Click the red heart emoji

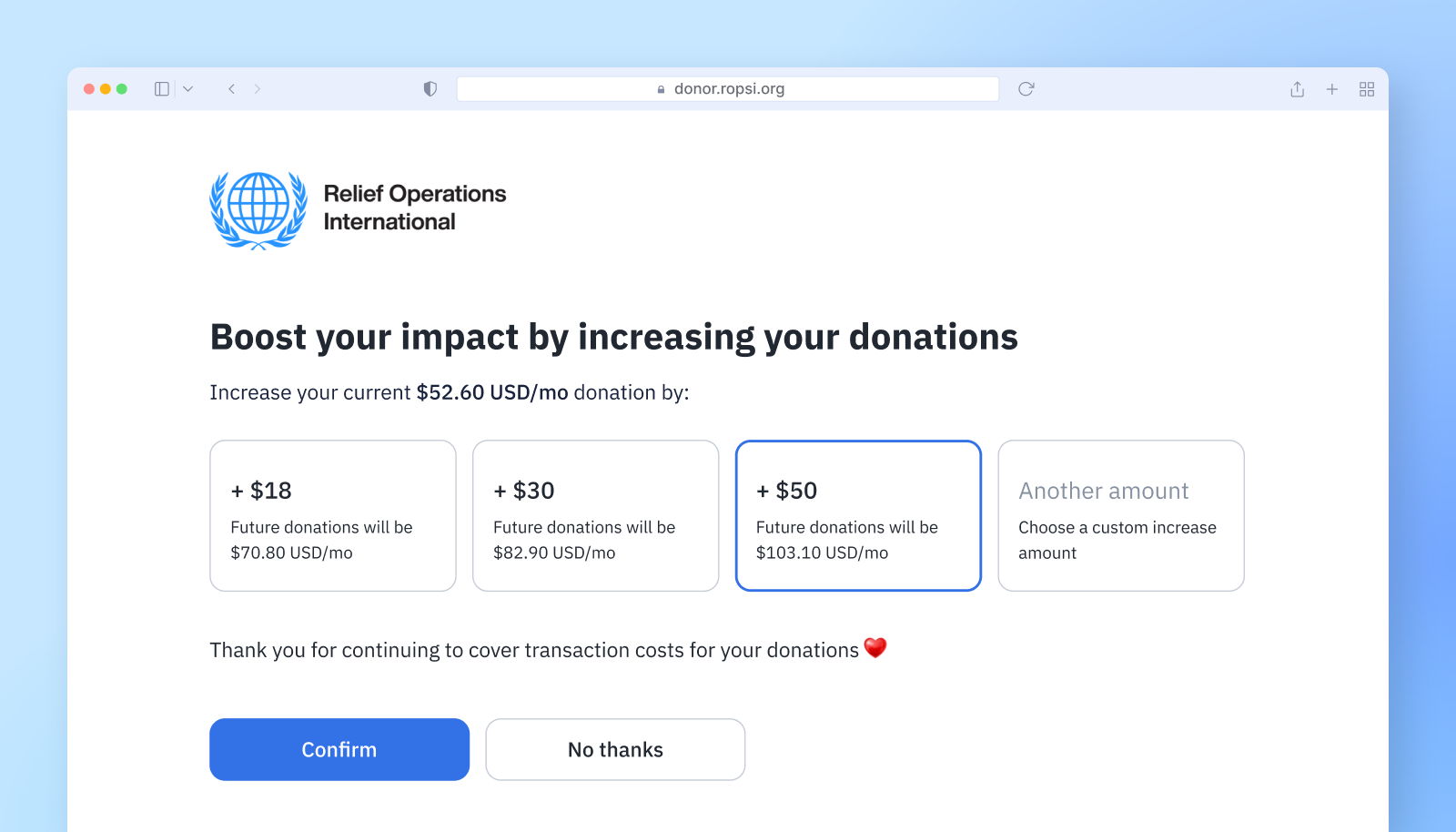[875, 648]
